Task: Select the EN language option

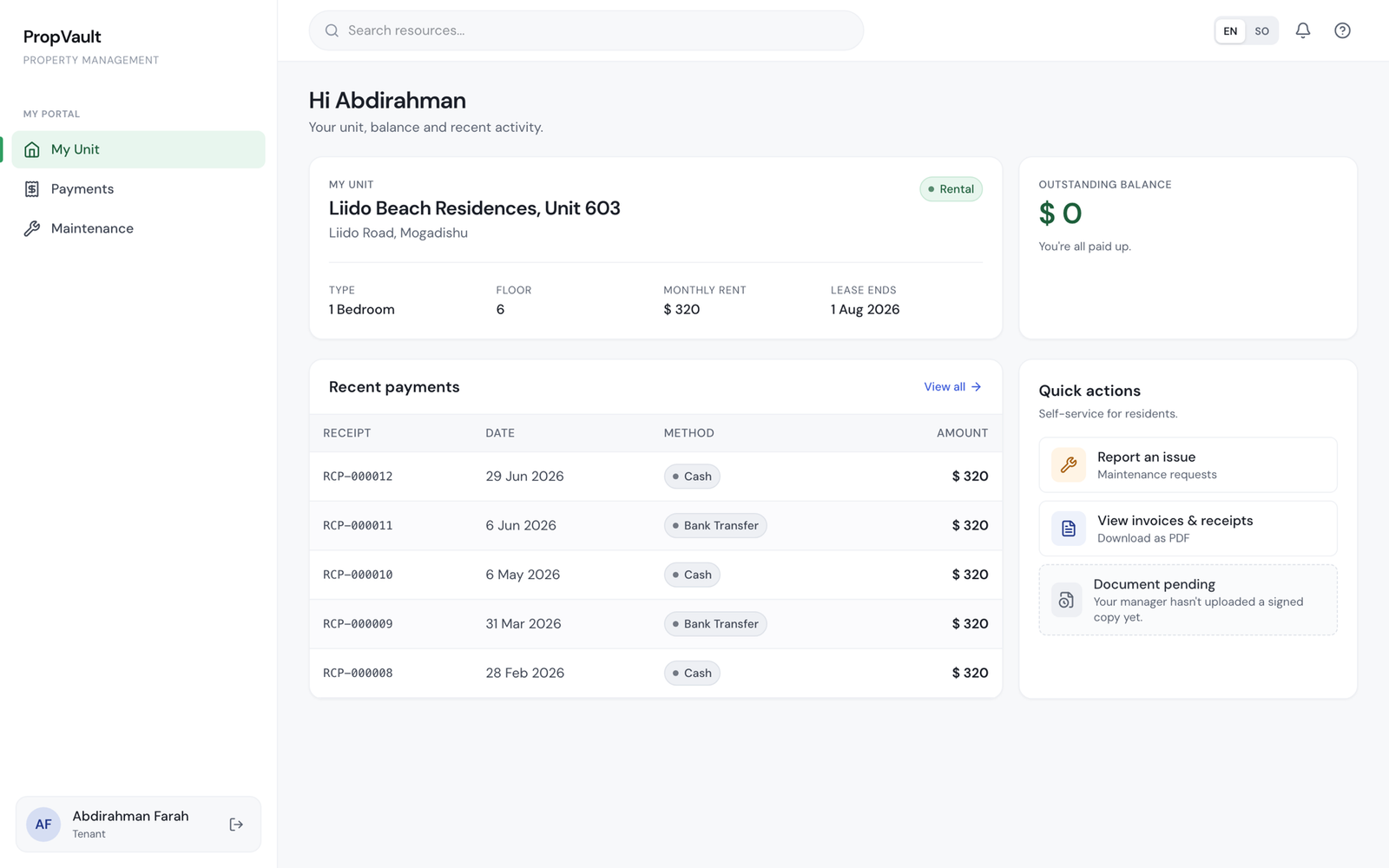Action: point(1230,31)
